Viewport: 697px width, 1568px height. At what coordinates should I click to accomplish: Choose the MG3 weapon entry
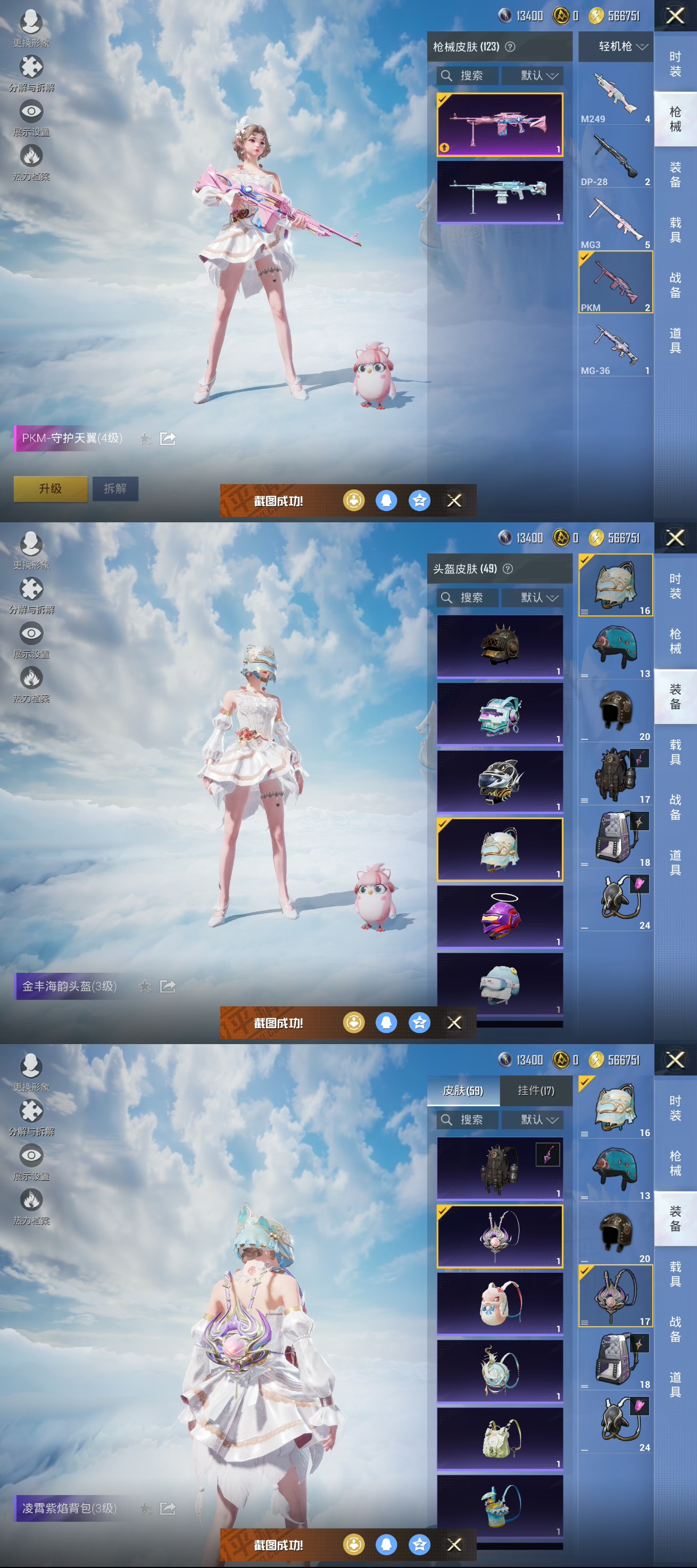coord(616,220)
